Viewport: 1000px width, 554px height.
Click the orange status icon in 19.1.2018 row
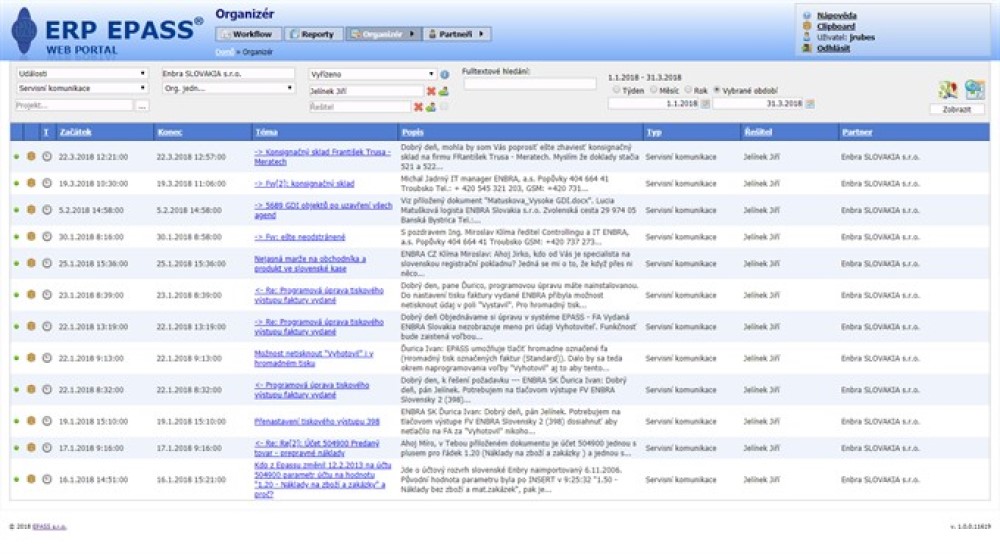pyautogui.click(x=31, y=421)
